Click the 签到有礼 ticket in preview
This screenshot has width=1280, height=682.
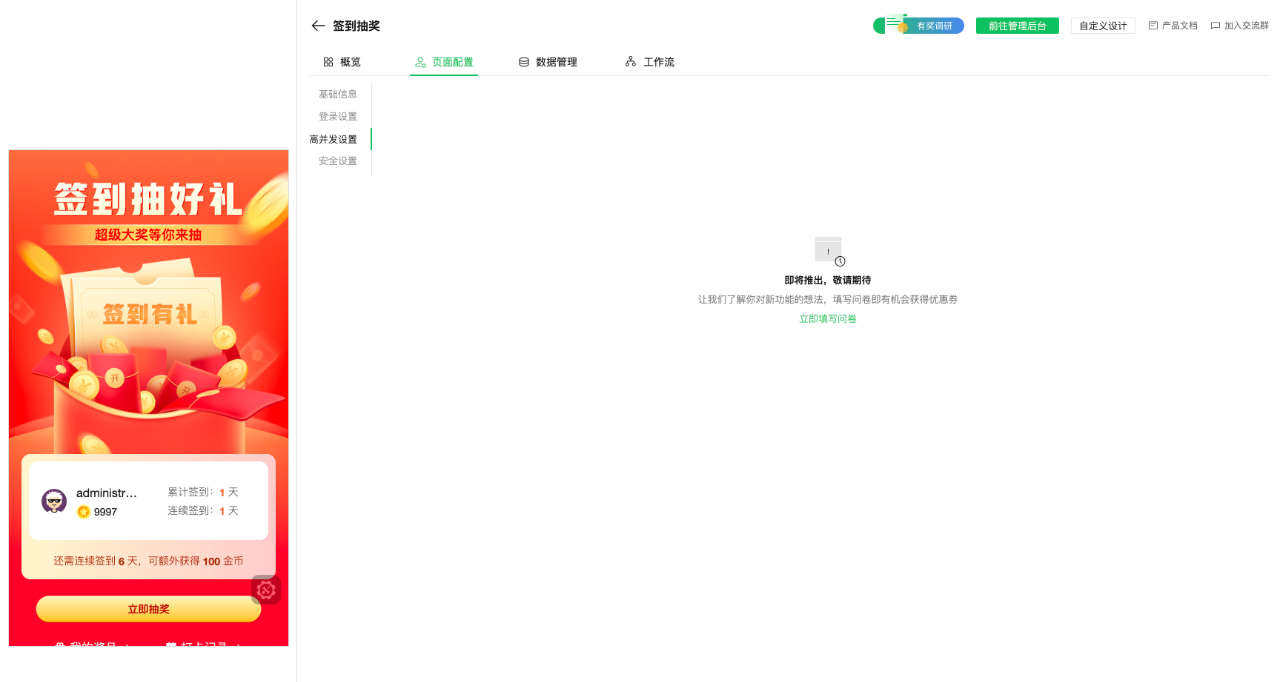pyautogui.click(x=149, y=313)
